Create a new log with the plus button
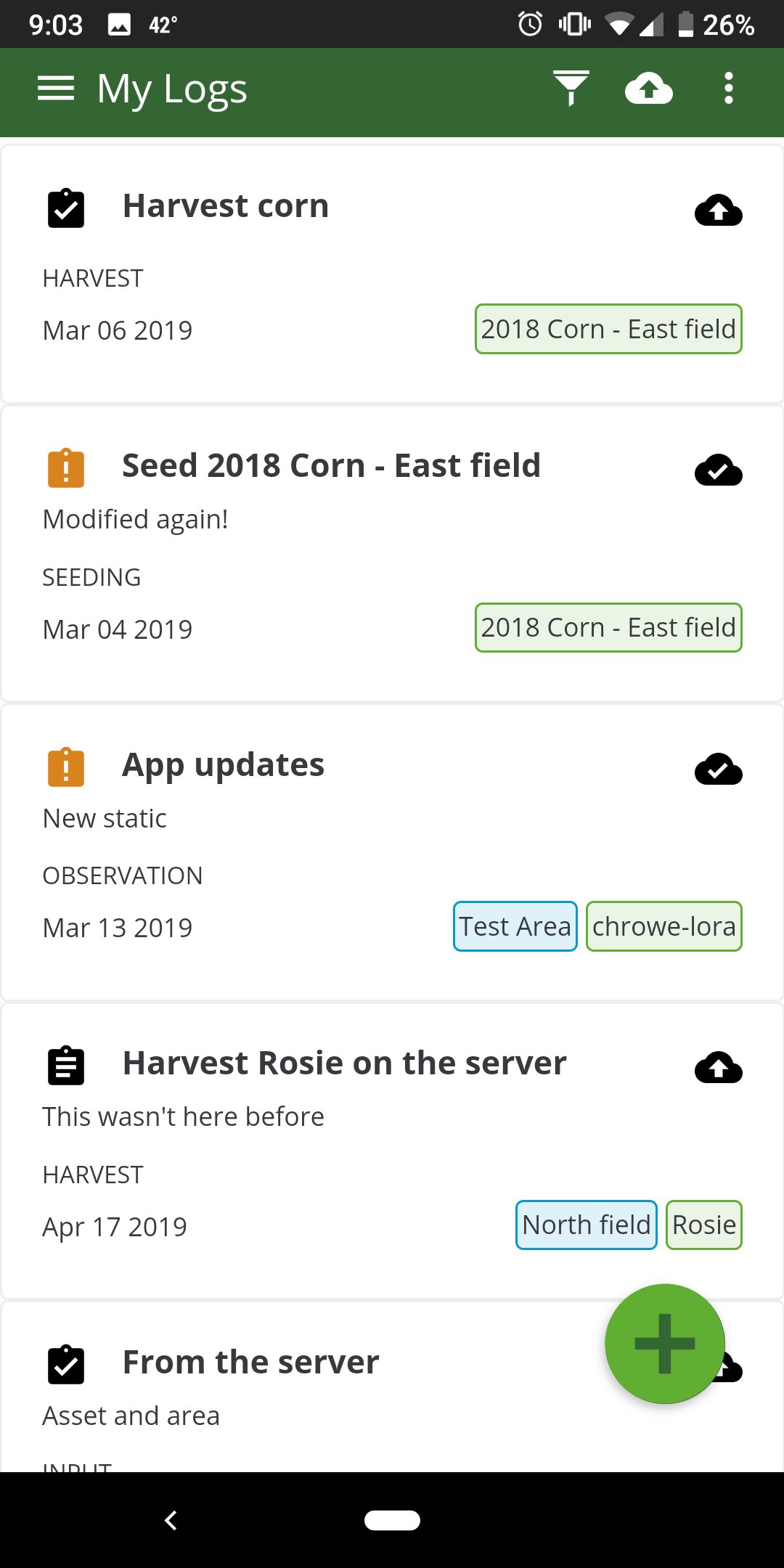 pyautogui.click(x=665, y=1343)
